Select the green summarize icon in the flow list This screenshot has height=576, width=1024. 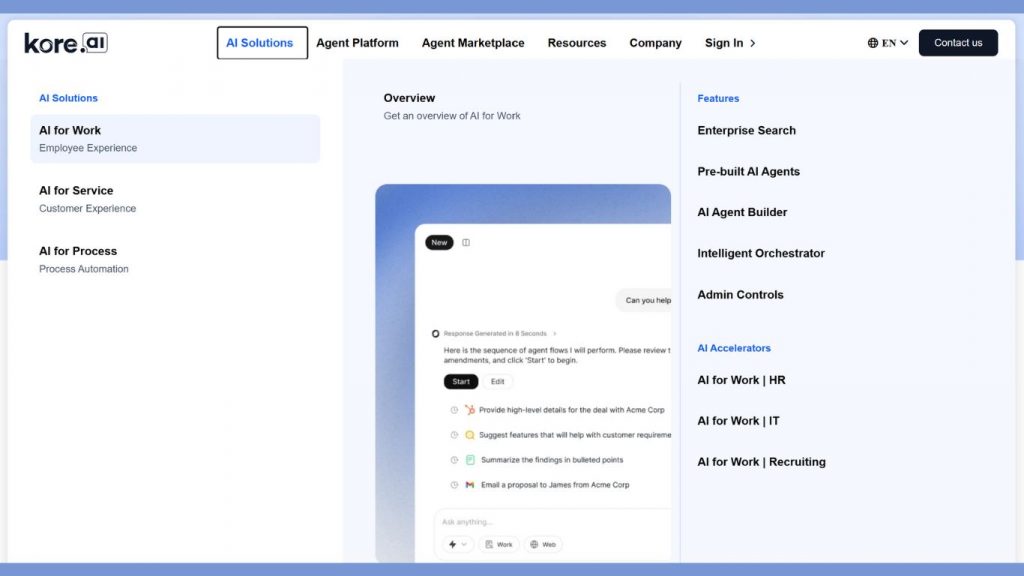[470, 460]
